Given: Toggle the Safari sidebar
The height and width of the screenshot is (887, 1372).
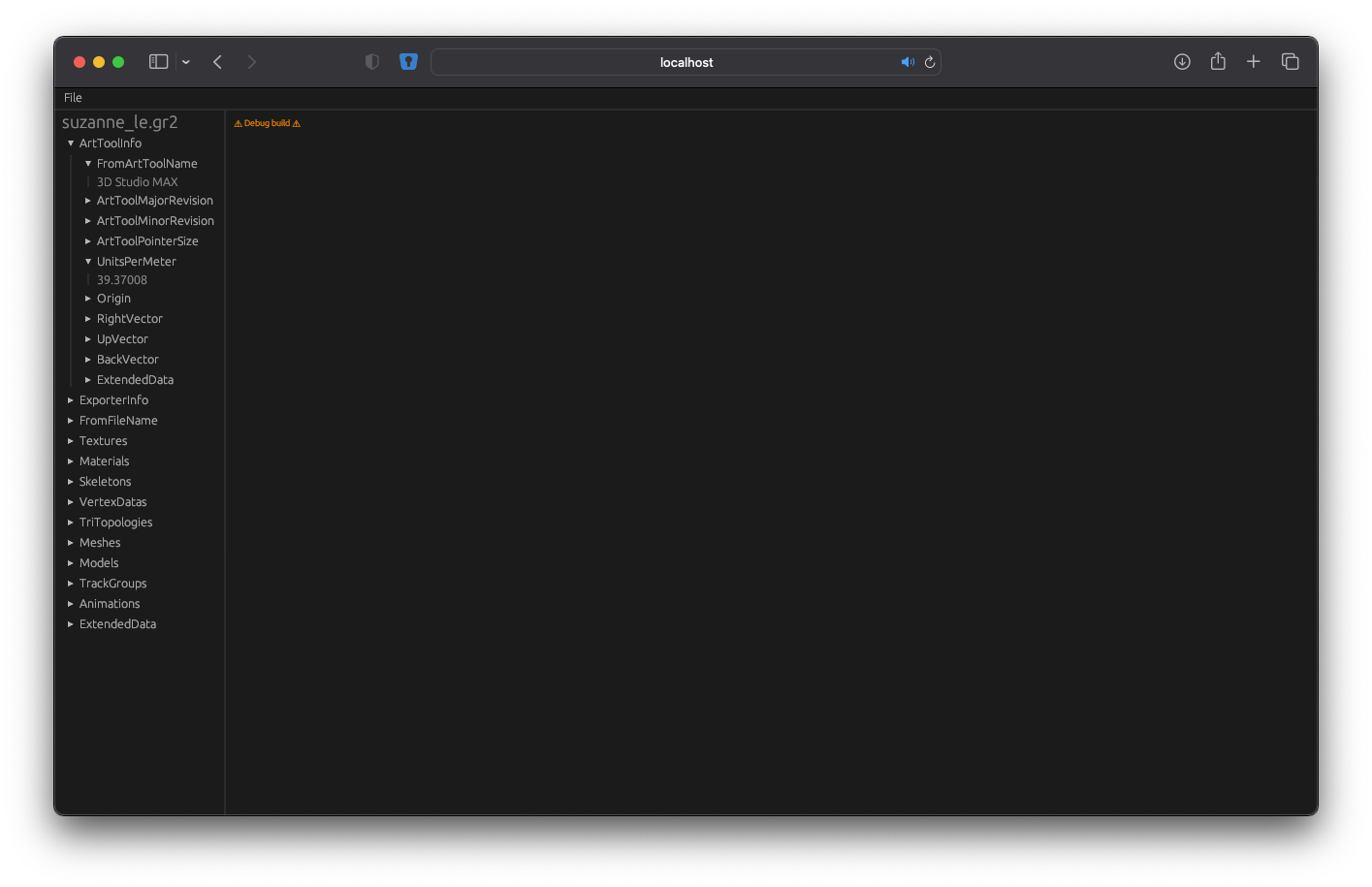Looking at the screenshot, I should pos(159,62).
